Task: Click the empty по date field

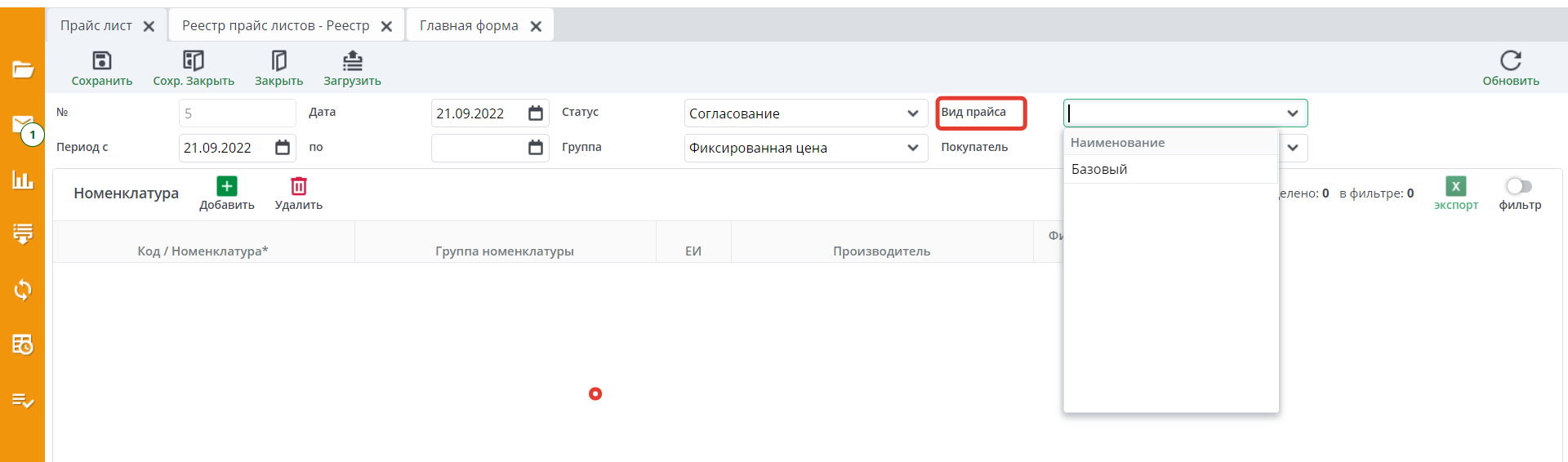Action: pos(478,148)
